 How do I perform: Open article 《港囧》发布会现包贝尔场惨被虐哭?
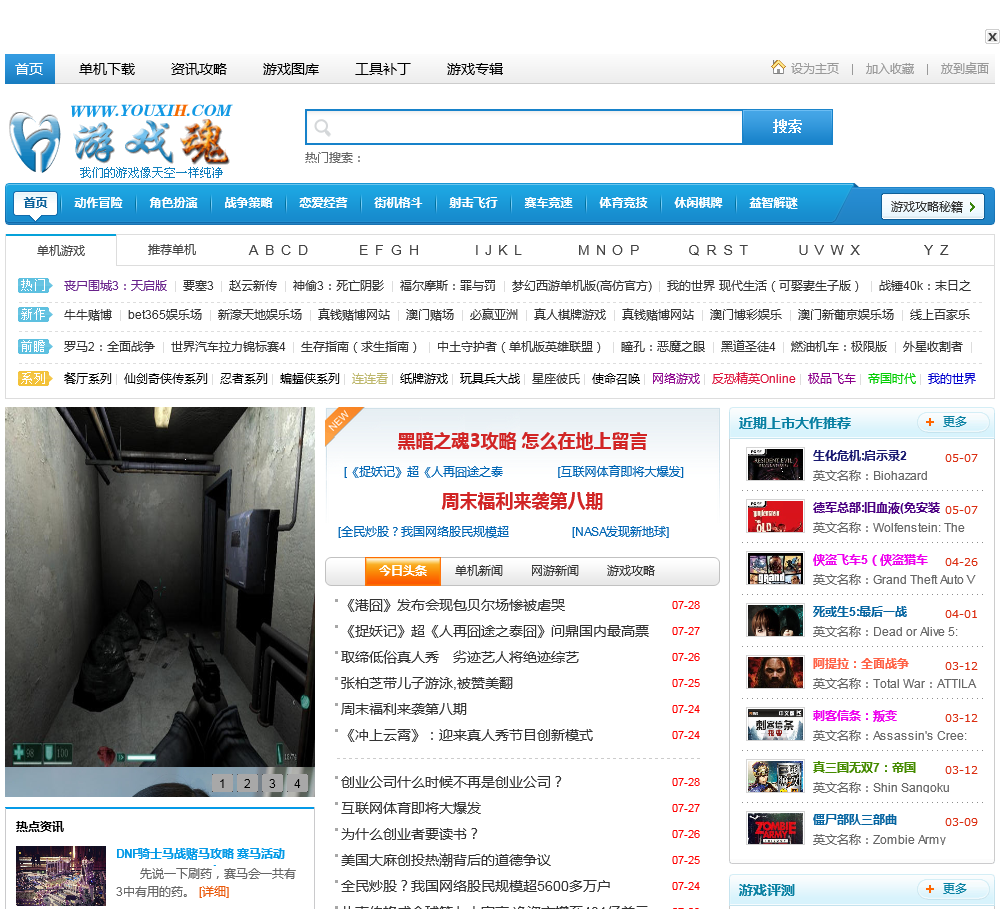453,605
